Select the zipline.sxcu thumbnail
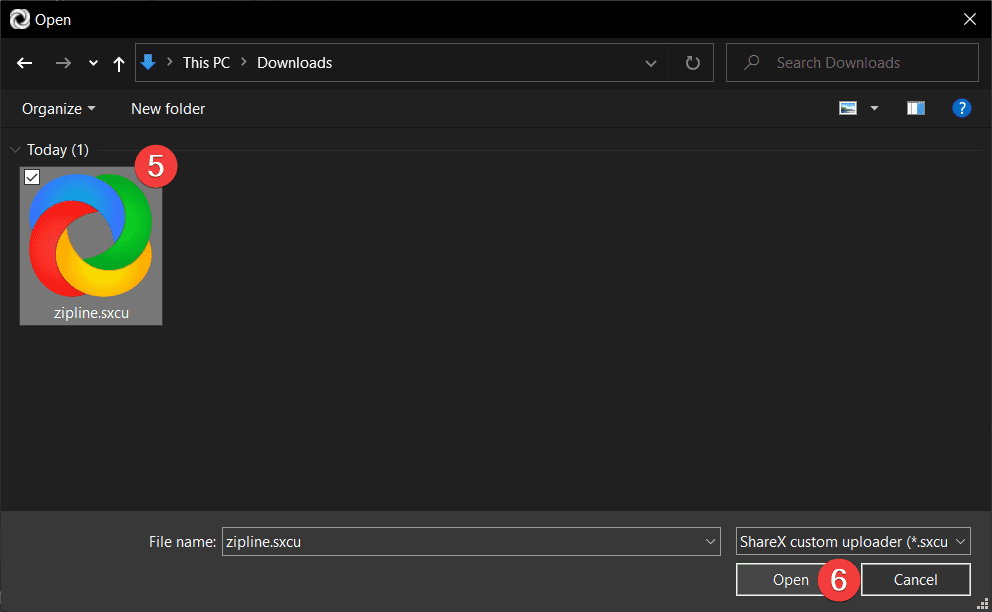 90,240
